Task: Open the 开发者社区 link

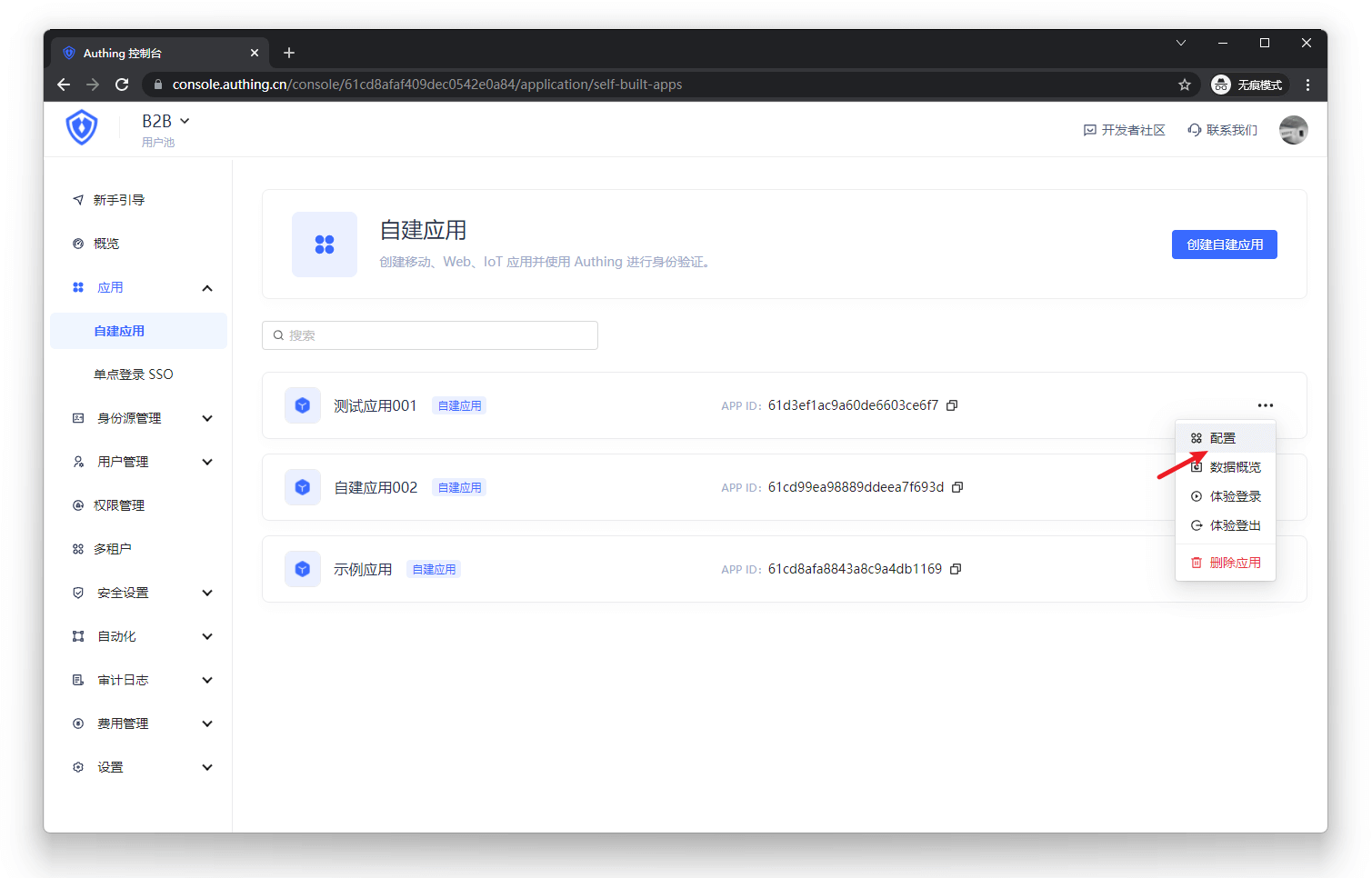Action: (1125, 130)
